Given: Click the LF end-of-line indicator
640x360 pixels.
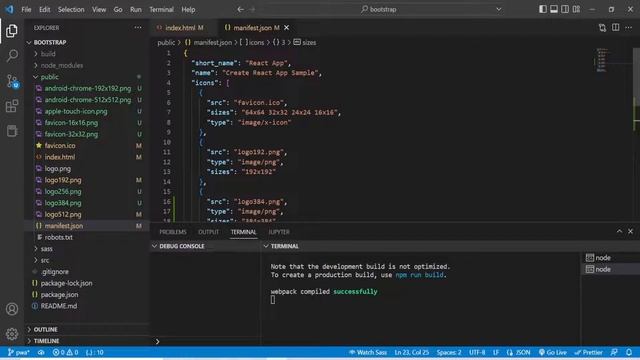Looking at the screenshot, I should click(x=496, y=352).
